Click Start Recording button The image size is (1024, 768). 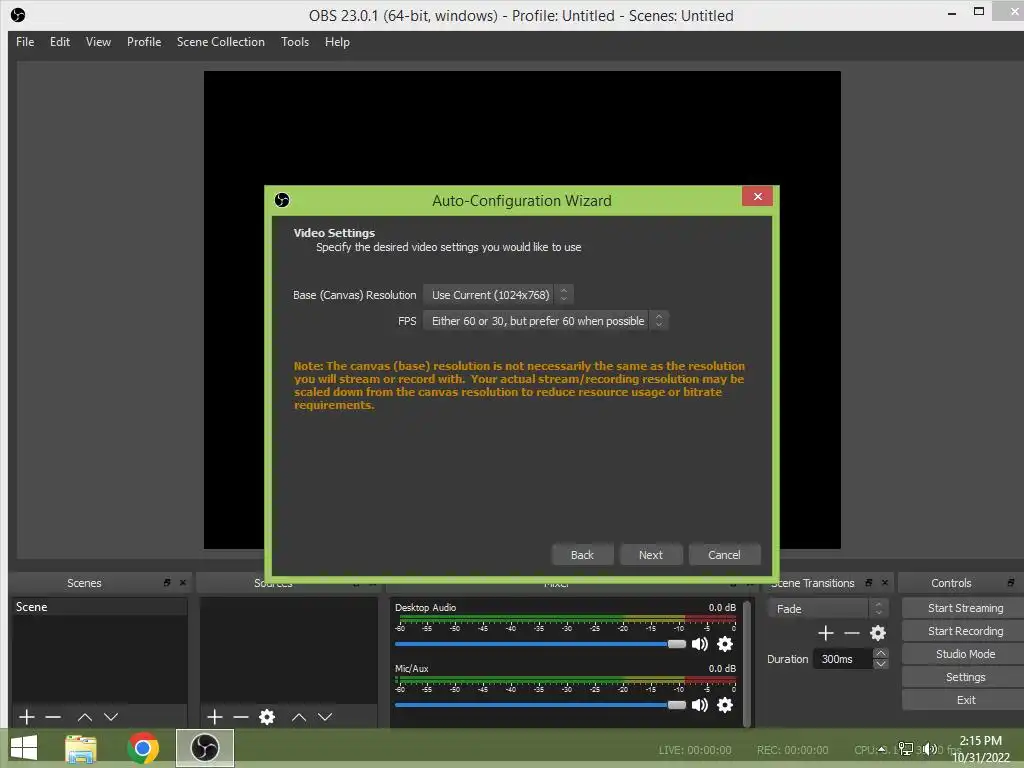click(x=965, y=631)
